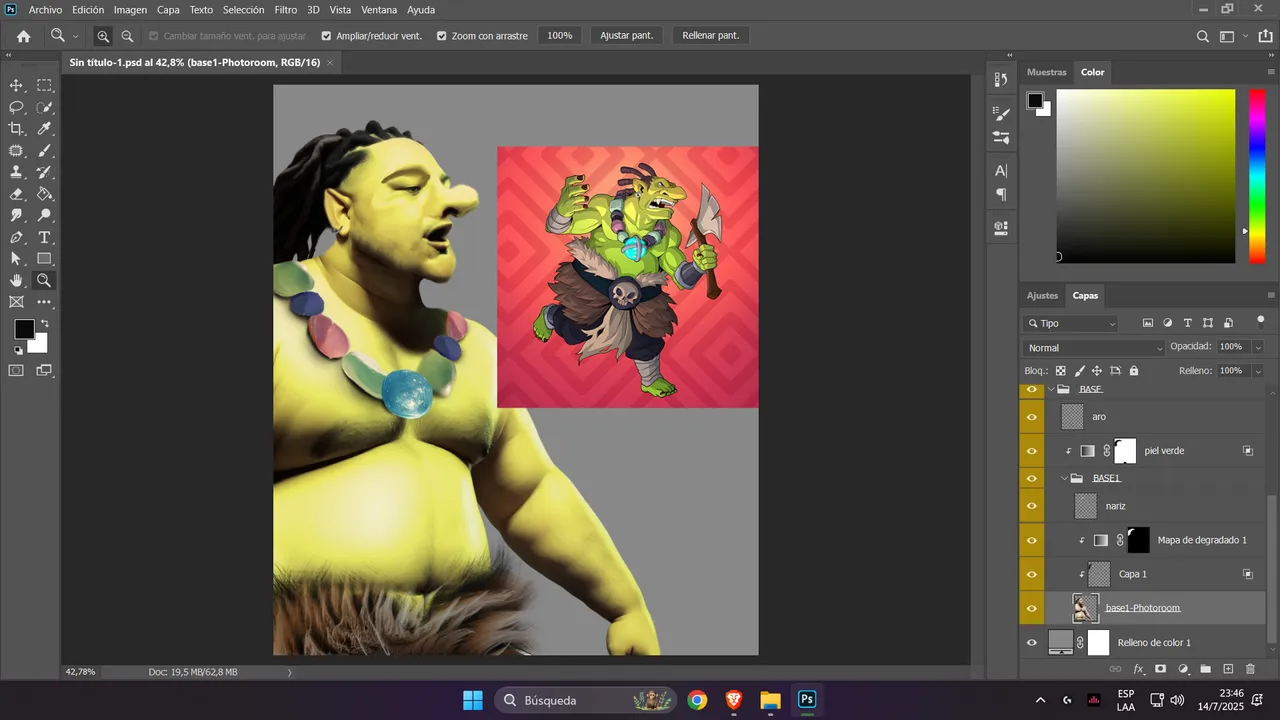Click the Delete layer trash icon
The height and width of the screenshot is (720, 1280).
click(x=1250, y=669)
